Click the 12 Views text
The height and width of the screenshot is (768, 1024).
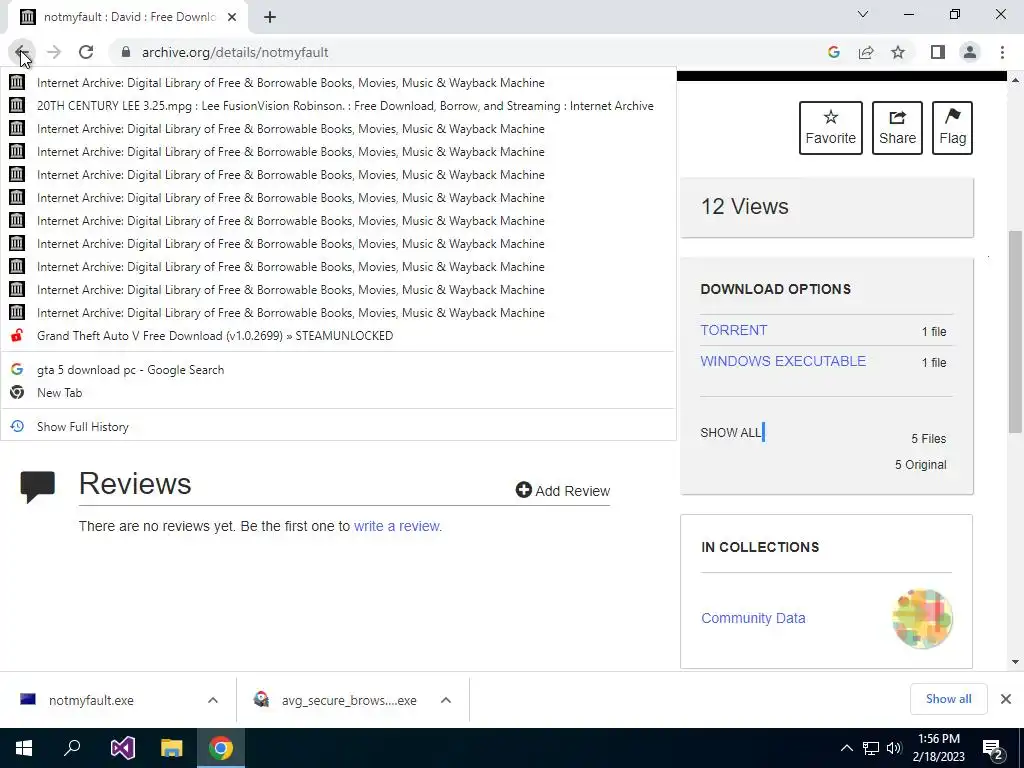click(x=744, y=206)
